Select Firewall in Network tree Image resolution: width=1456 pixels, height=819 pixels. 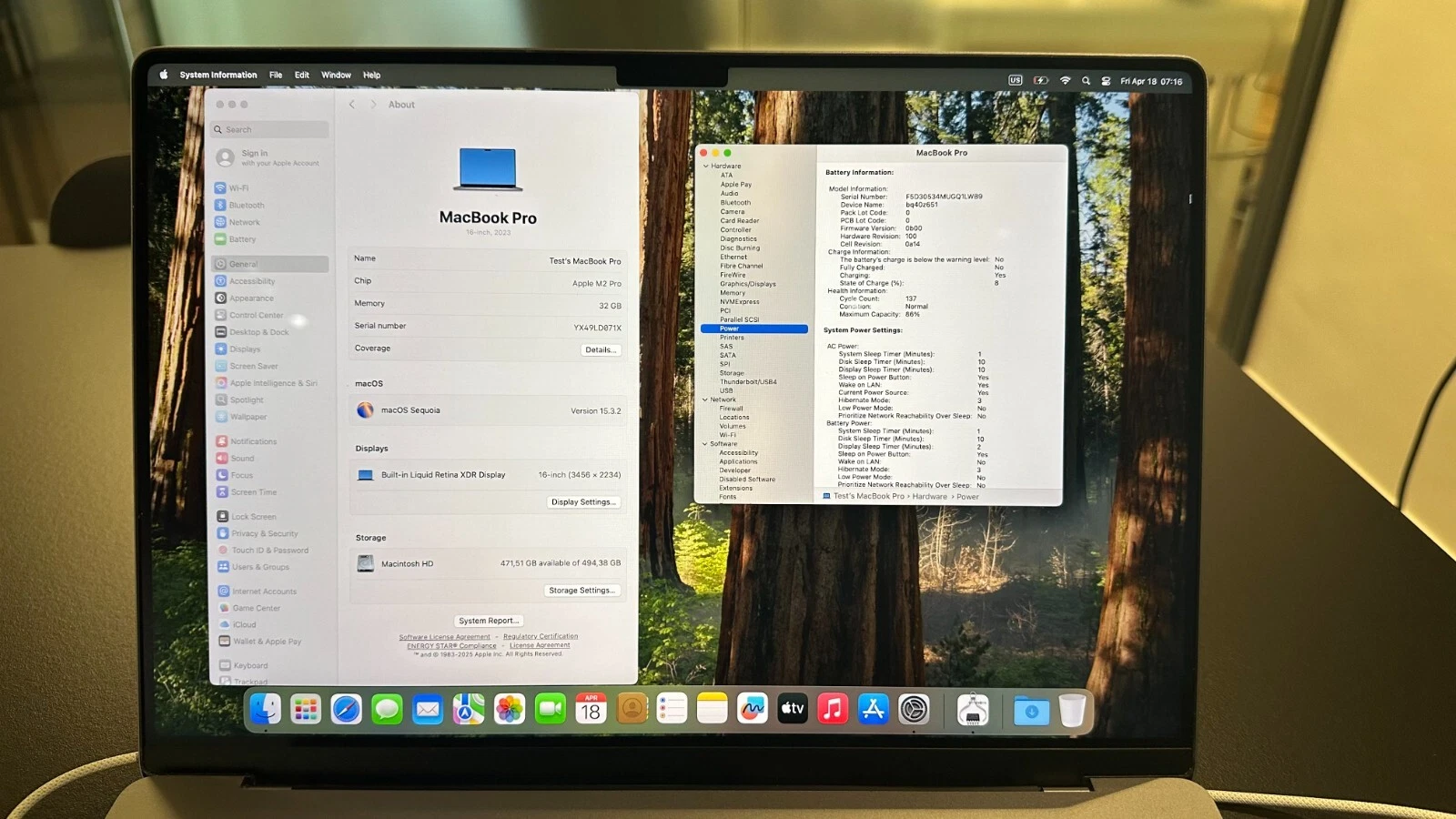pos(731,409)
